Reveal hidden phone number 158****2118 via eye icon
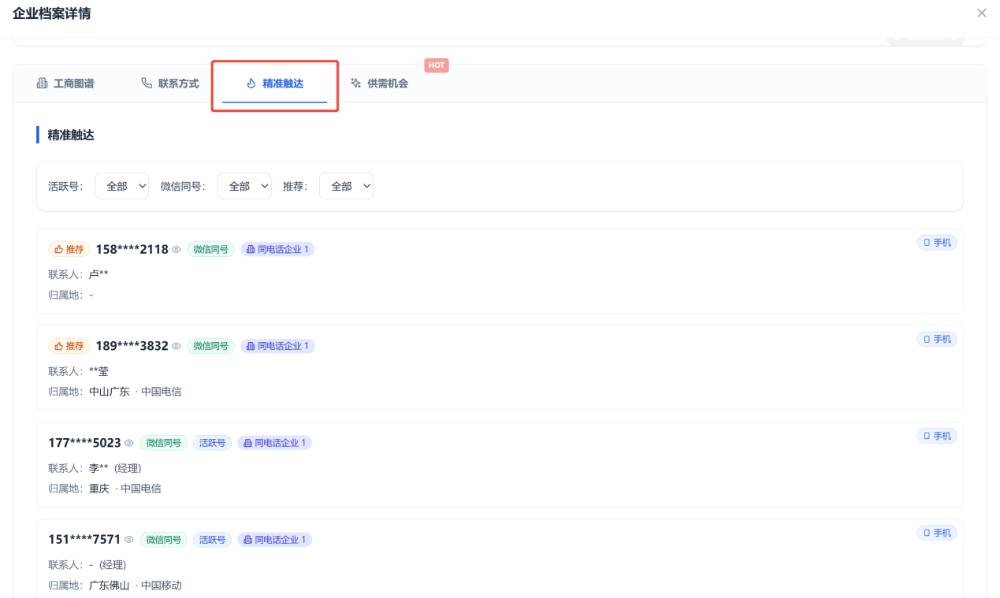 click(176, 250)
